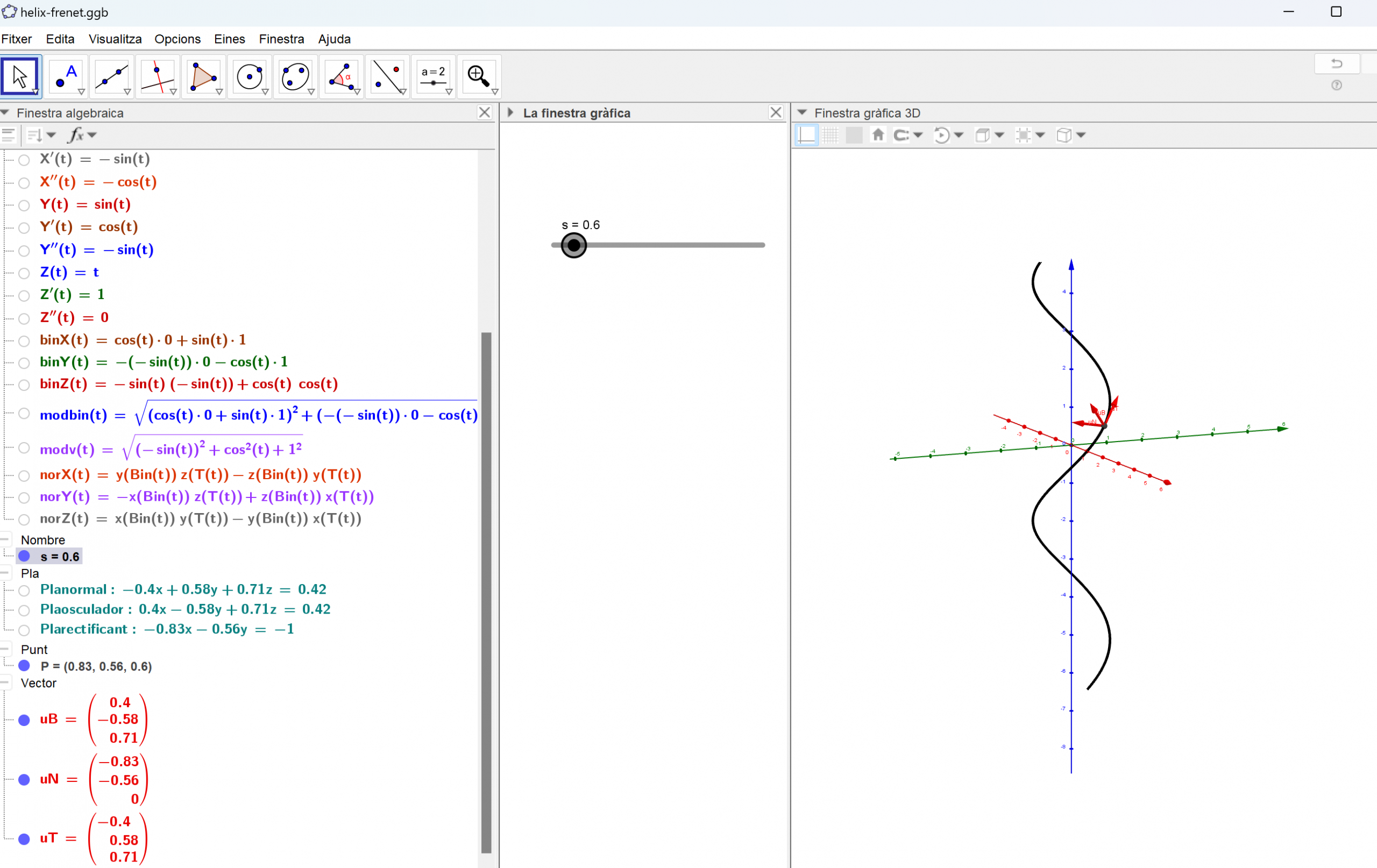This screenshot has height=868, width=1377.
Task: Select the Slider tool
Action: pos(433,76)
